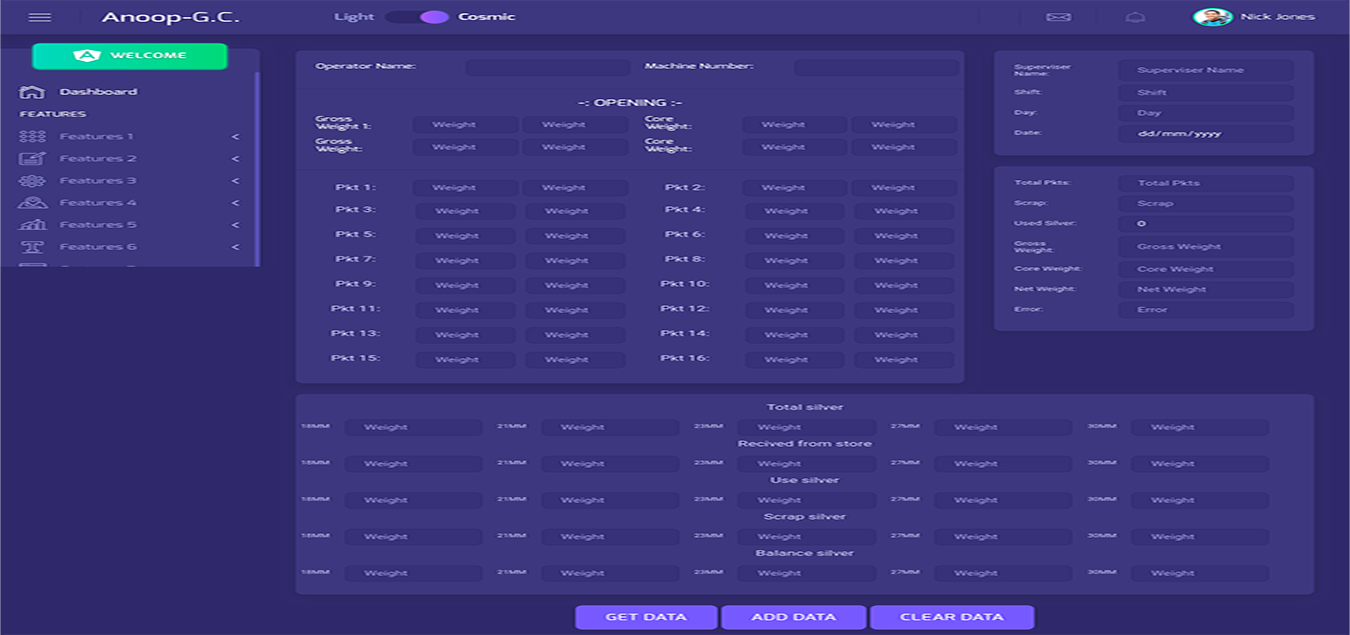Toggle the Light/Cosmic theme switch

[x=417, y=17]
